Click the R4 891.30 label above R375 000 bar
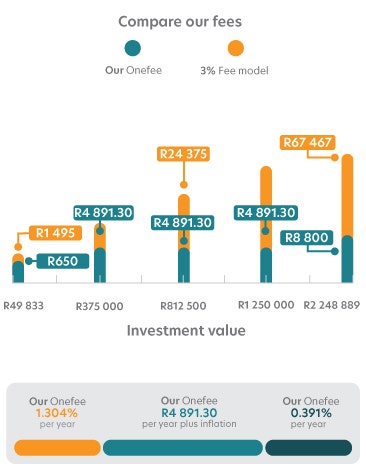The height and width of the screenshot is (475, 366). point(103,213)
